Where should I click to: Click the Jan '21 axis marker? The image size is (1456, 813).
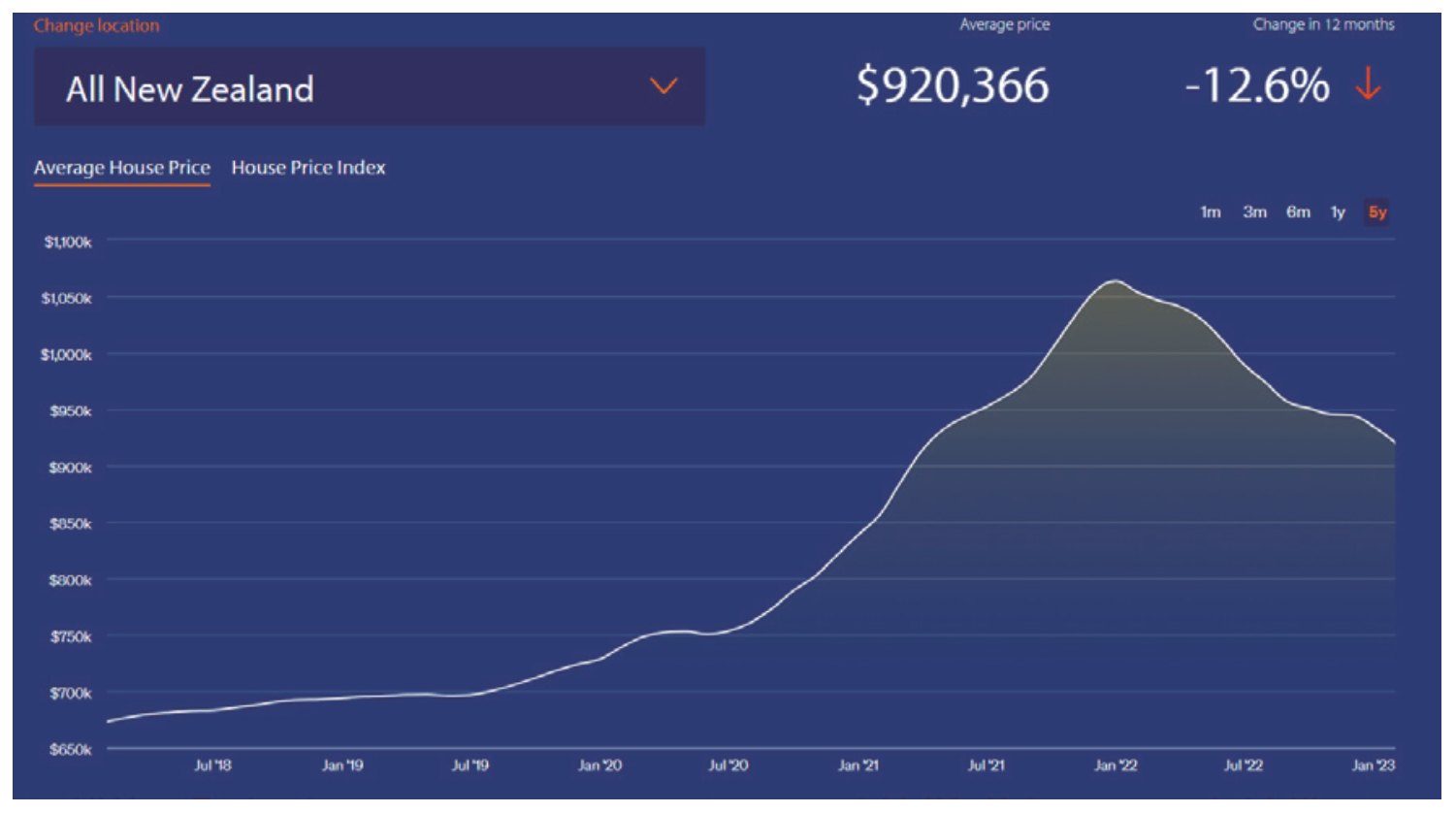858,766
